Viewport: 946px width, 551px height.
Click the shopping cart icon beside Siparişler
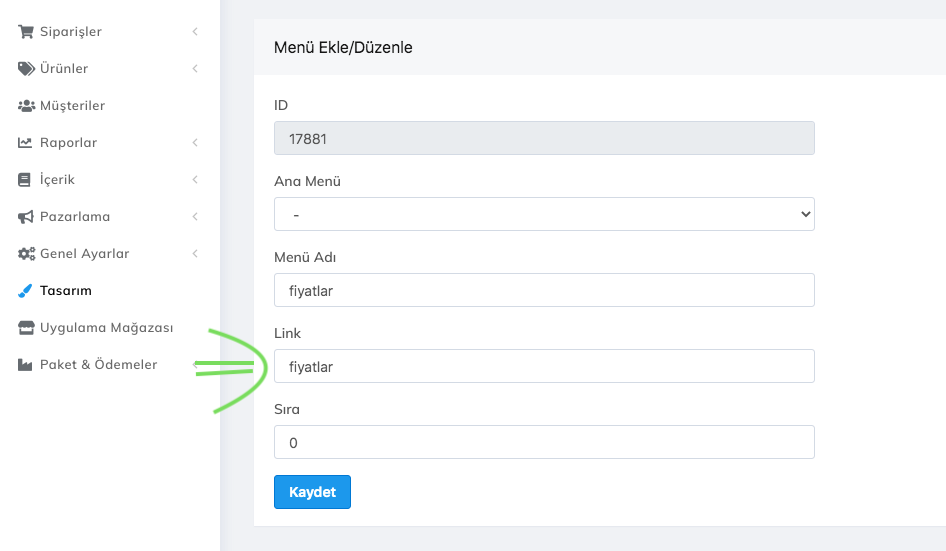(x=26, y=32)
